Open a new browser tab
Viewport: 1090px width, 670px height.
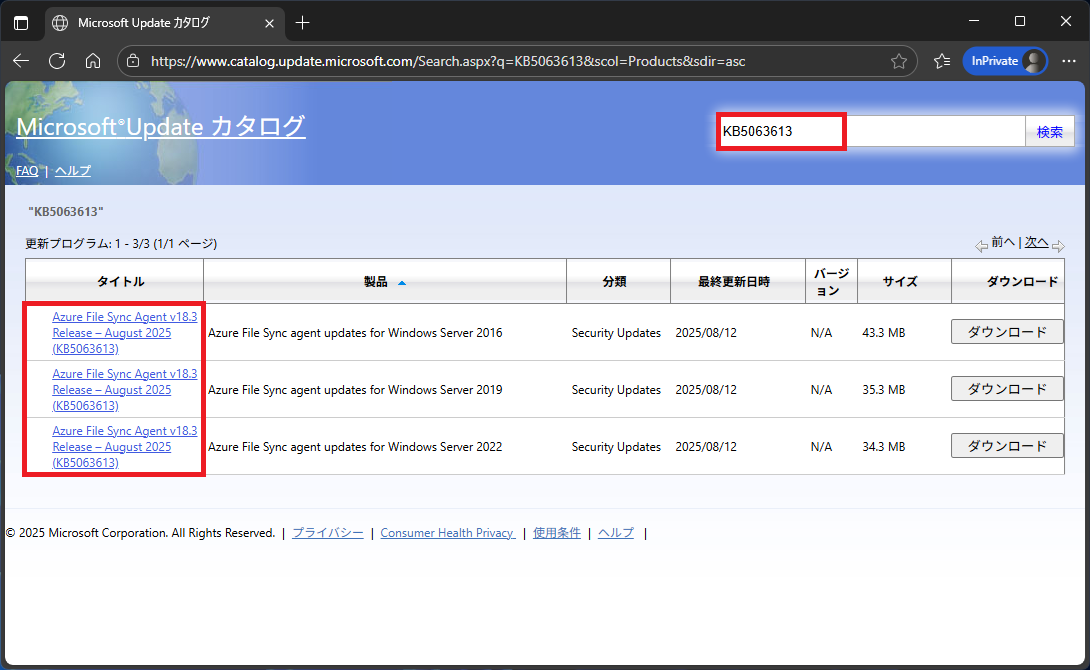coord(302,23)
